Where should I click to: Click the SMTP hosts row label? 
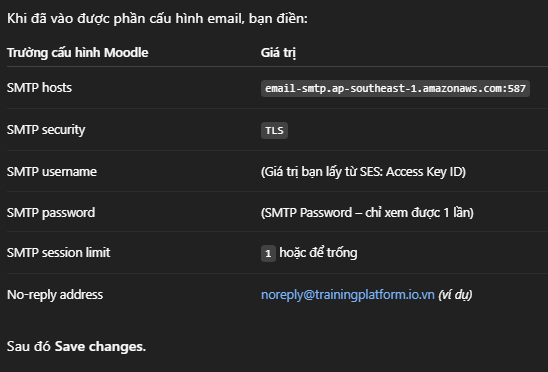(x=39, y=87)
